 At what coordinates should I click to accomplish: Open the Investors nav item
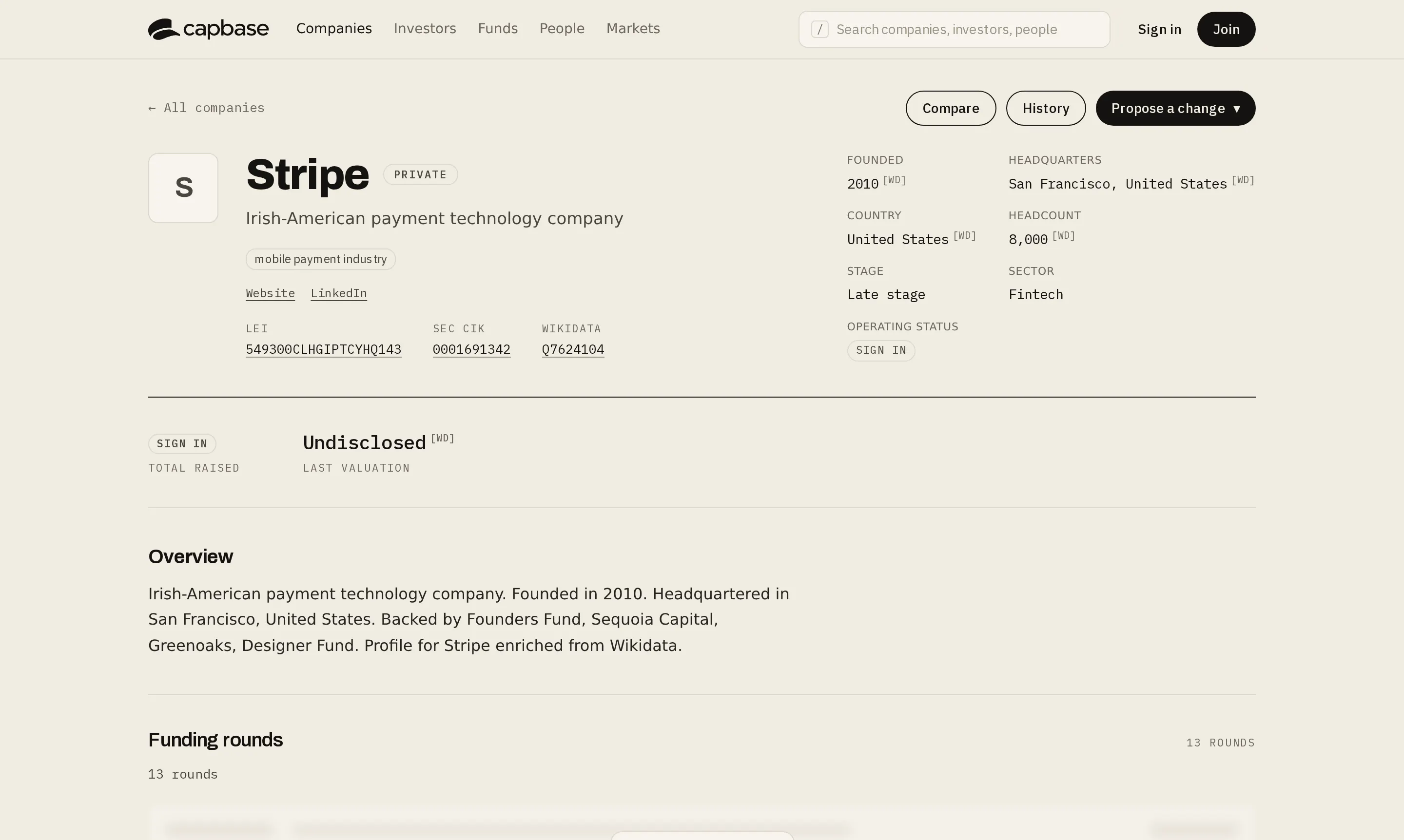click(425, 28)
